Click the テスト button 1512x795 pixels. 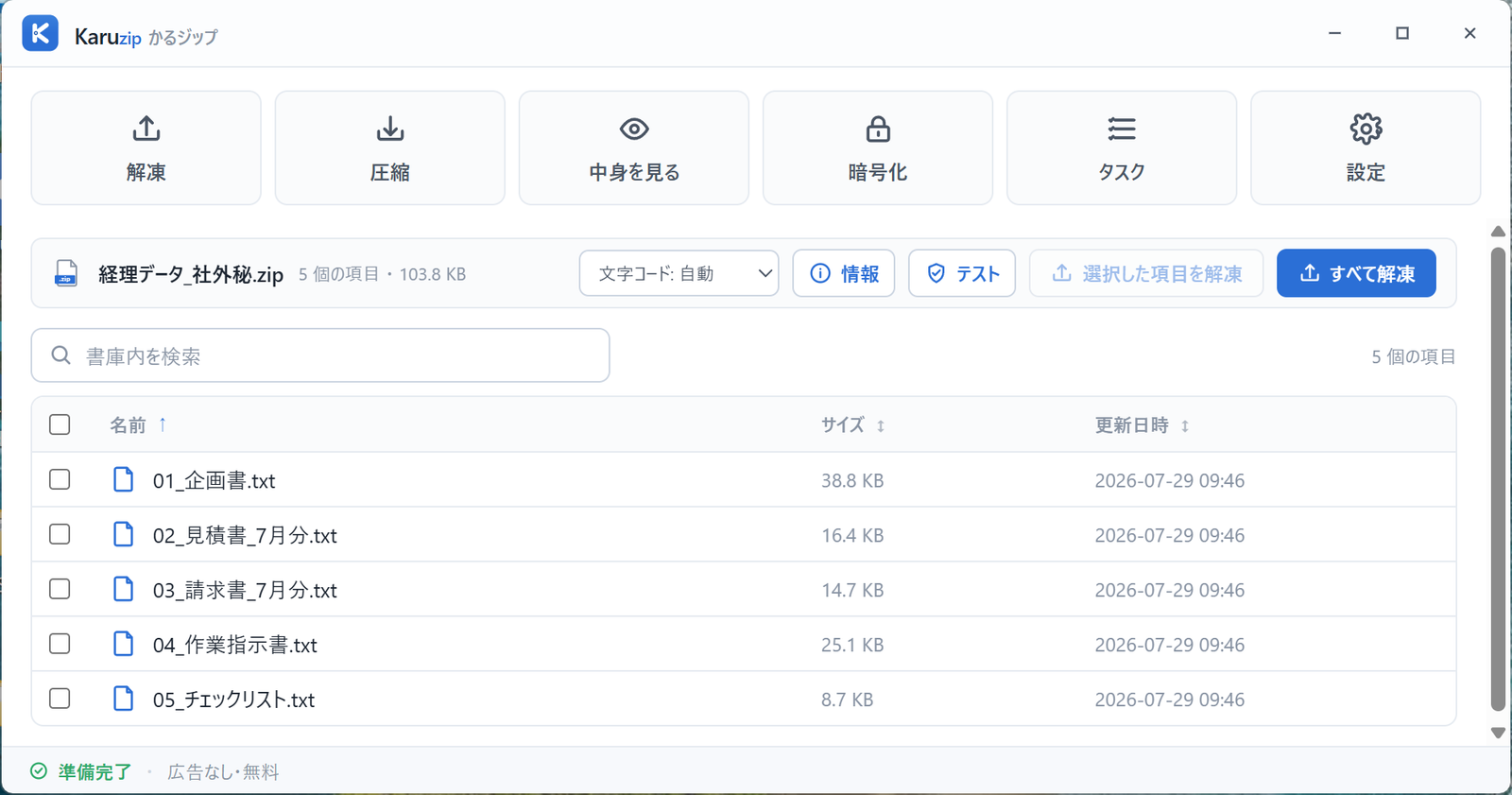962,273
